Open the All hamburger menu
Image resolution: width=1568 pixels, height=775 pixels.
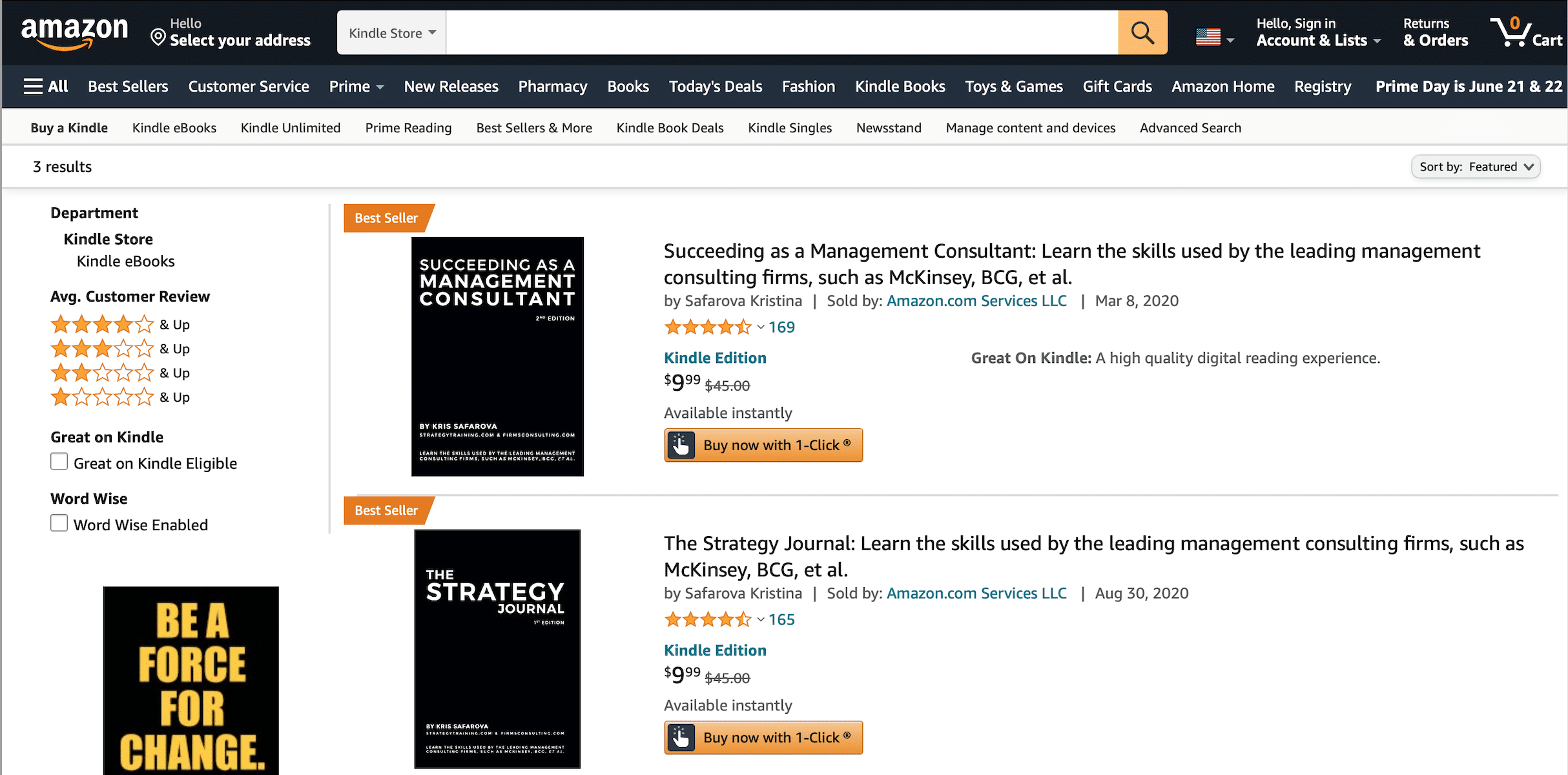pyautogui.click(x=34, y=86)
